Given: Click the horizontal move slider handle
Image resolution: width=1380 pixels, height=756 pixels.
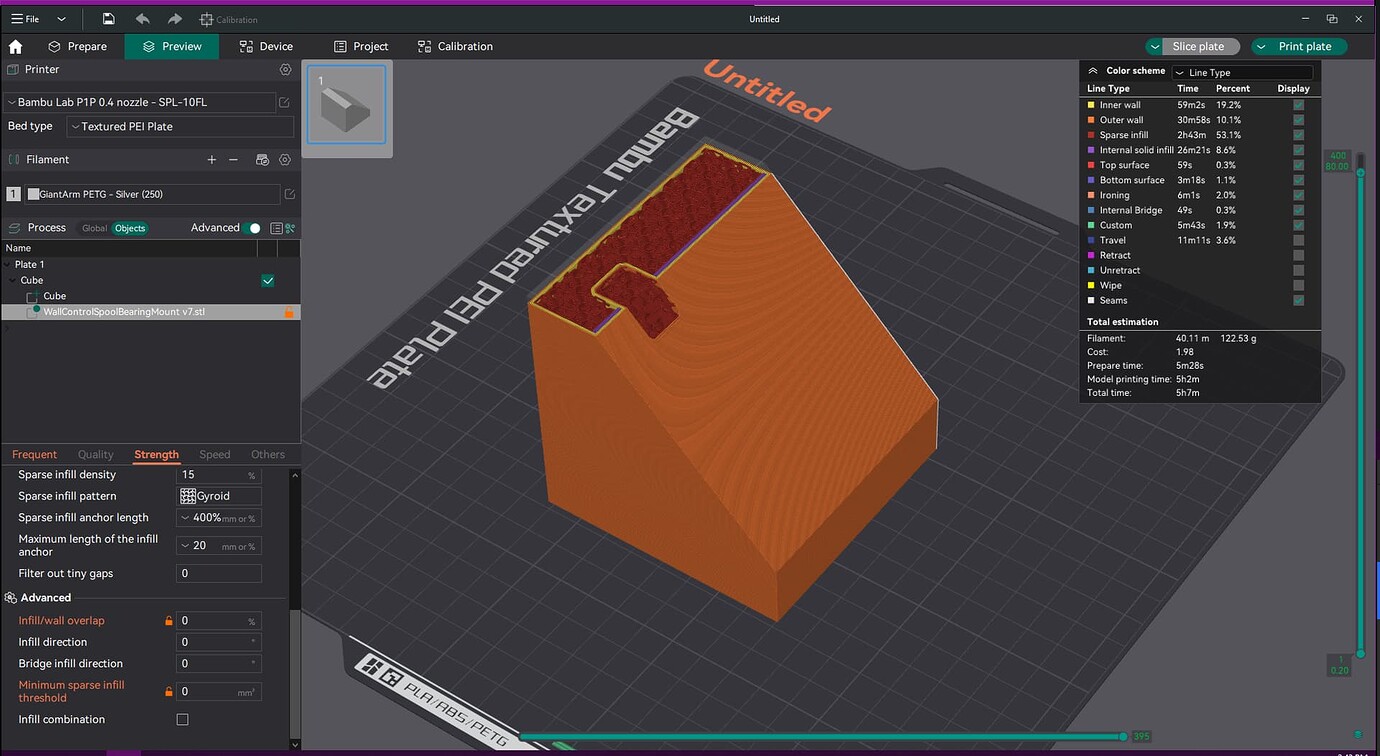Looking at the screenshot, I should point(1123,737).
